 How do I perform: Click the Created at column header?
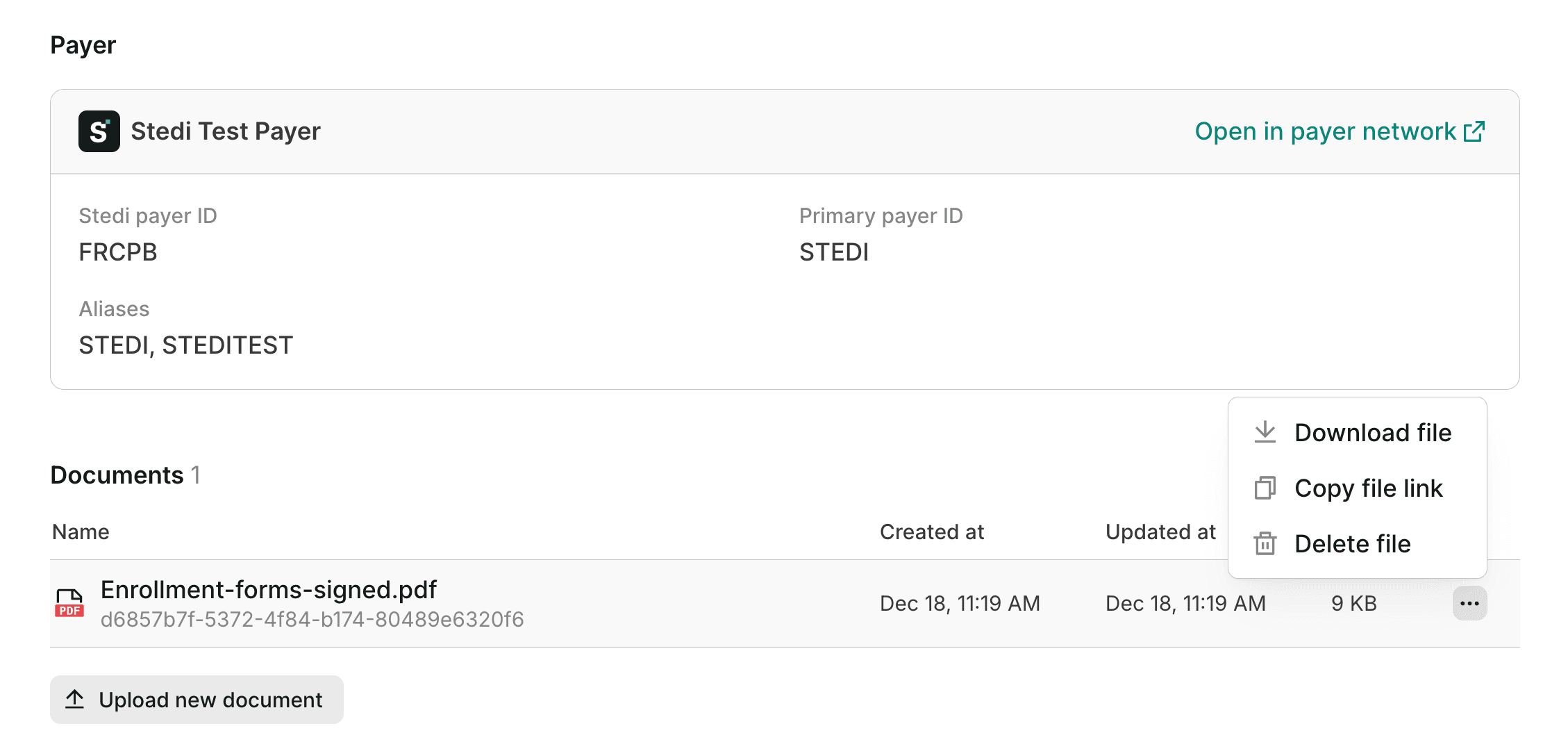pyautogui.click(x=931, y=532)
